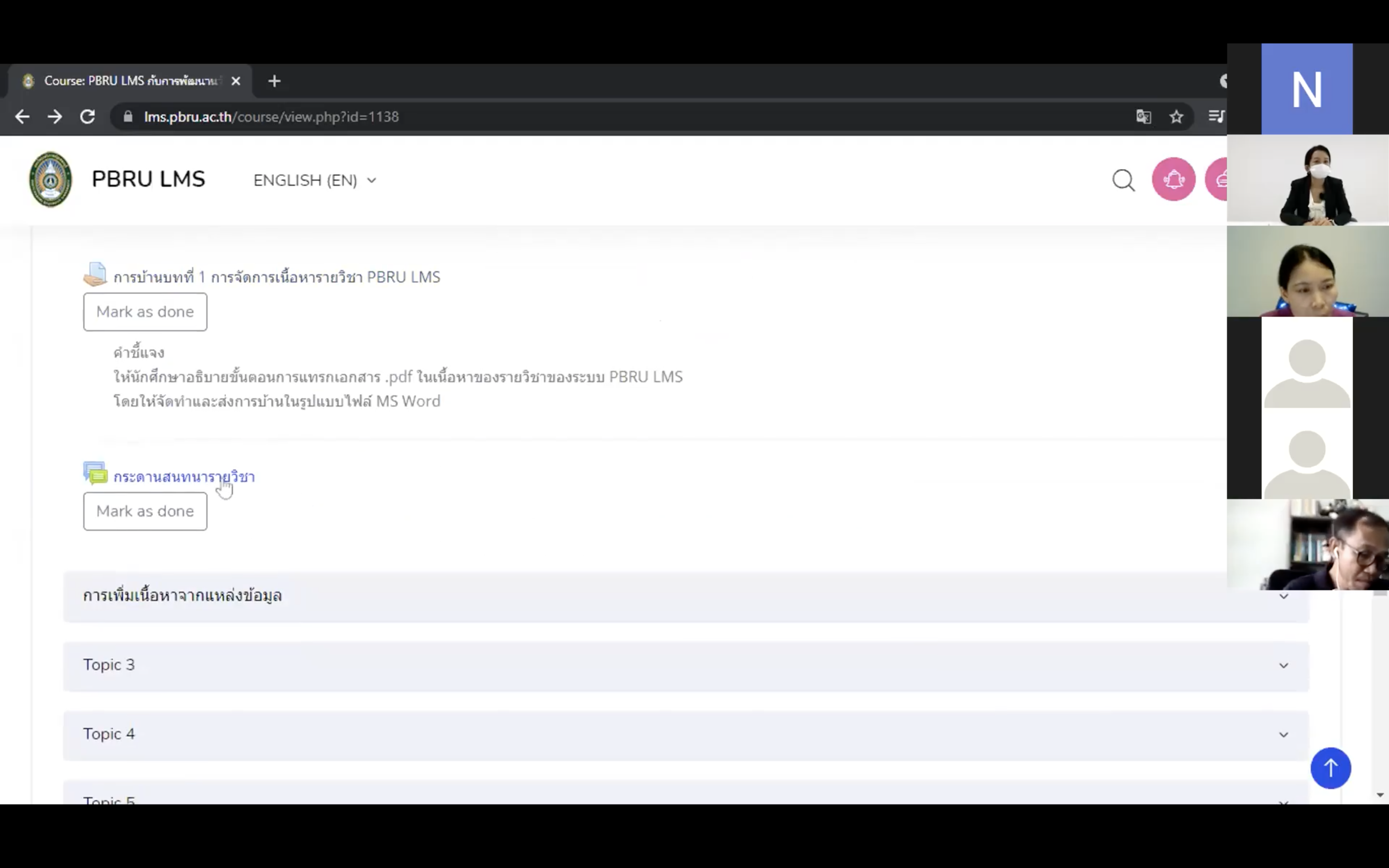This screenshot has width=1389, height=868.
Task: Open a new browser tab
Action: pyautogui.click(x=274, y=81)
